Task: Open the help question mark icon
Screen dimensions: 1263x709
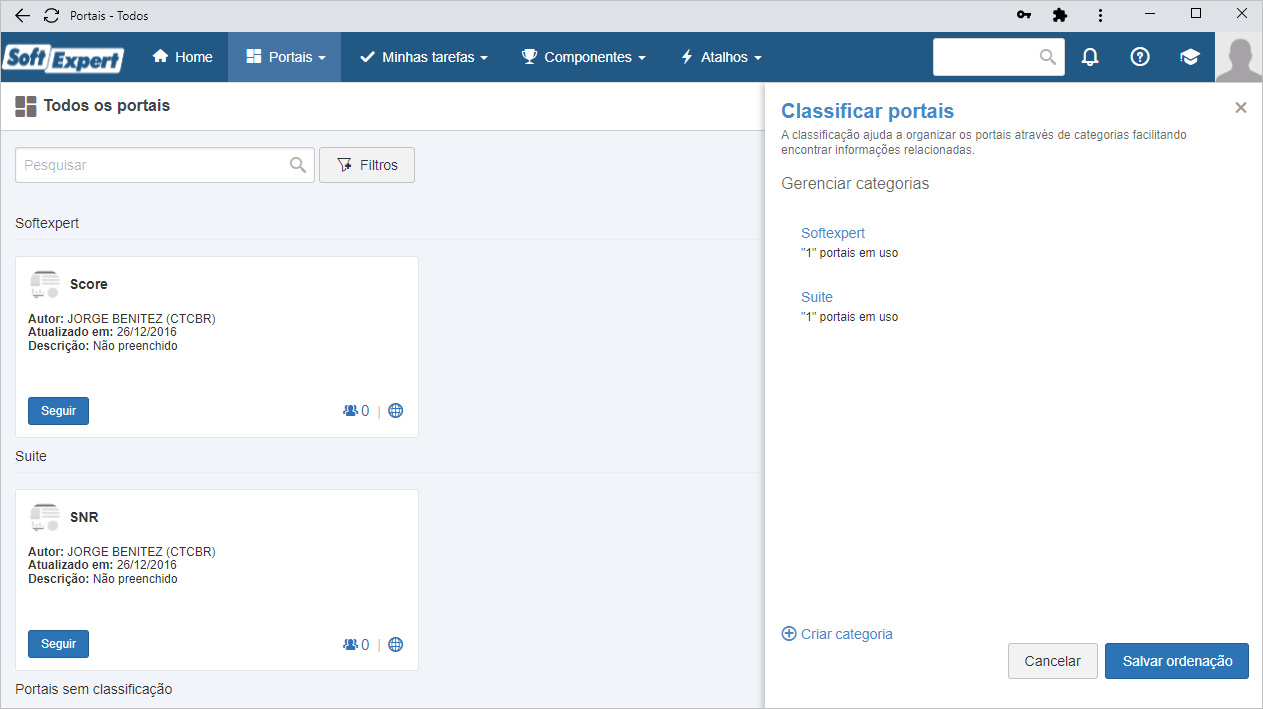Action: [x=1139, y=57]
